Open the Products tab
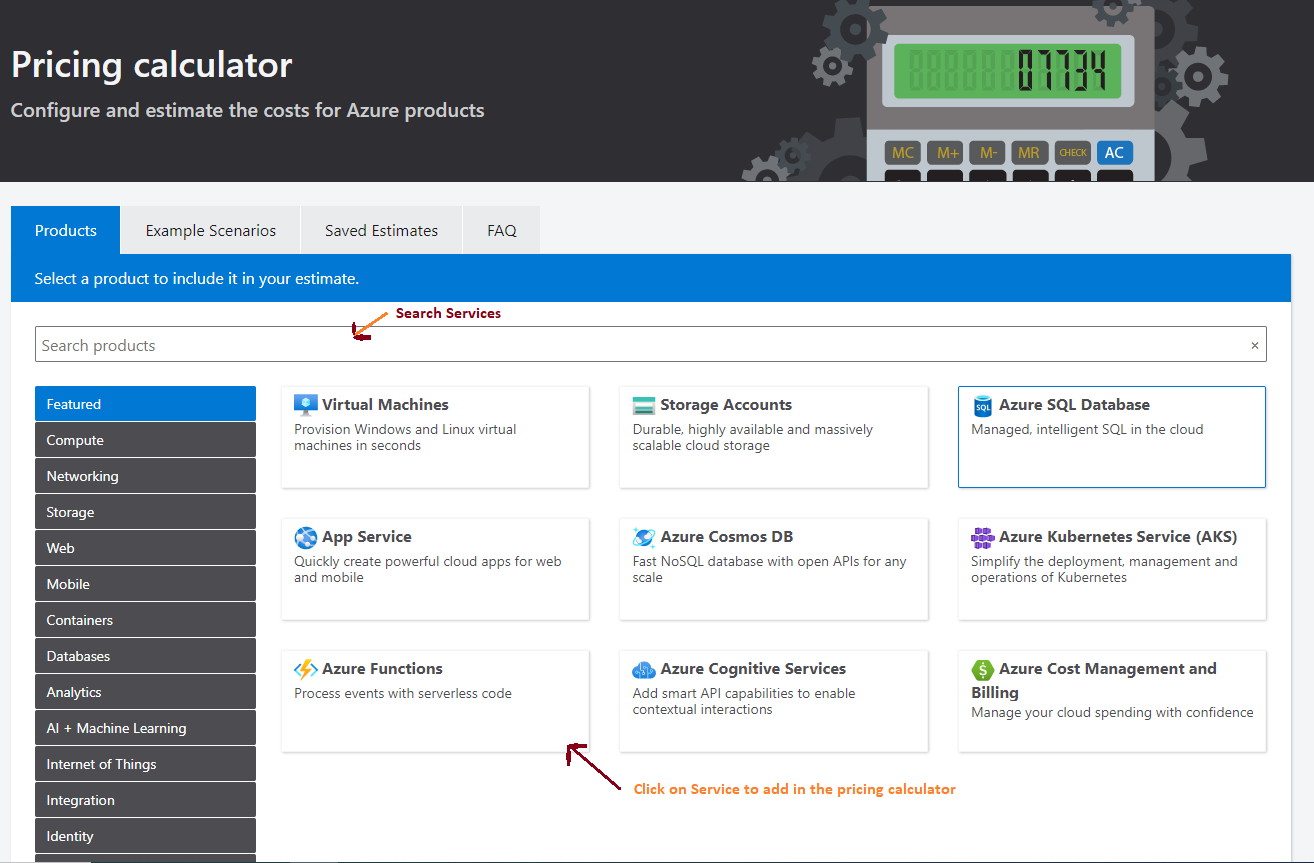Viewport: 1314px width, 863px height. click(x=66, y=230)
